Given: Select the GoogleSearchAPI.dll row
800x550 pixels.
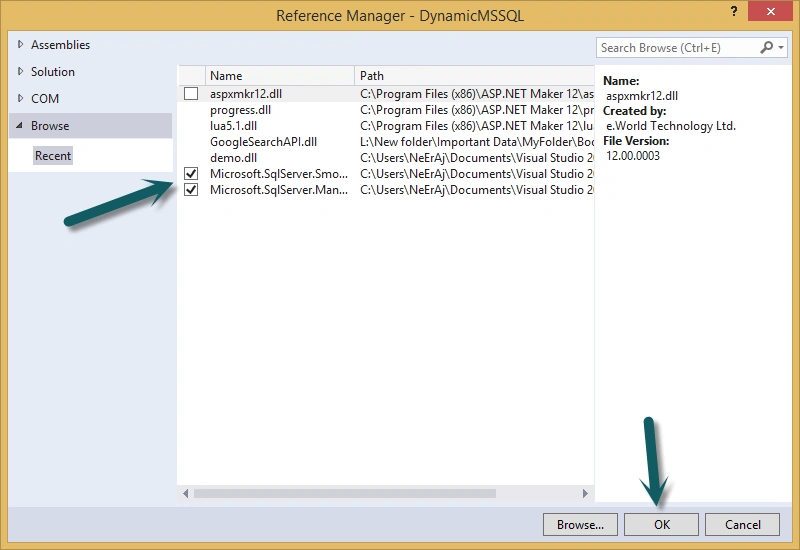Looking at the screenshot, I should (x=386, y=142).
